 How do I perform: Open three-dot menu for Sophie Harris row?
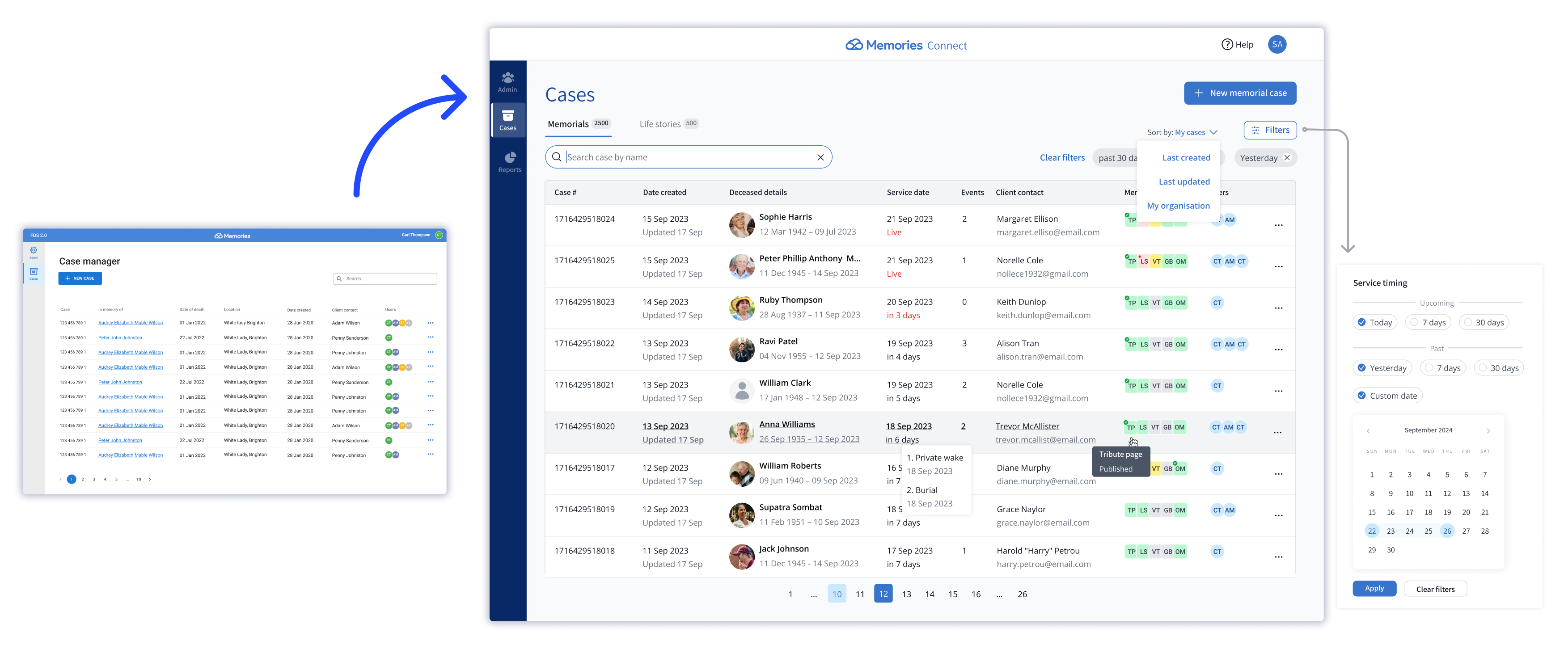pyautogui.click(x=1278, y=225)
